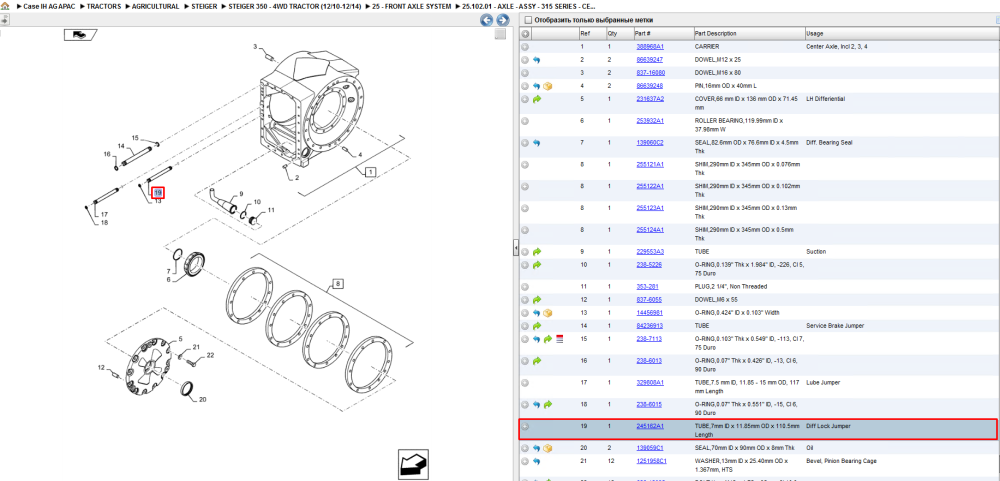Image resolution: width=1000 pixels, height=481 pixels.
Task: Click 'Bevel, Pinion Bearing Cage' usage text
Action: pyautogui.click(x=841, y=461)
